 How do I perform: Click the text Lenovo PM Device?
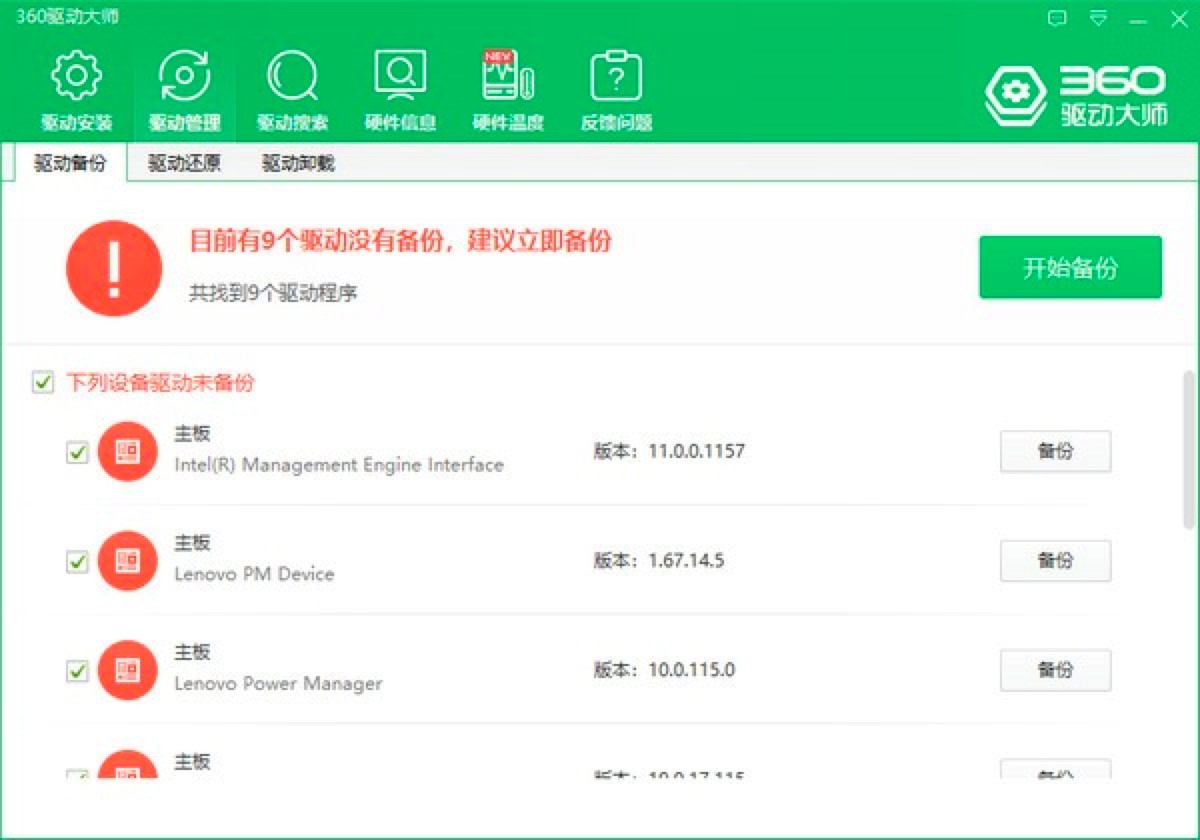(254, 575)
